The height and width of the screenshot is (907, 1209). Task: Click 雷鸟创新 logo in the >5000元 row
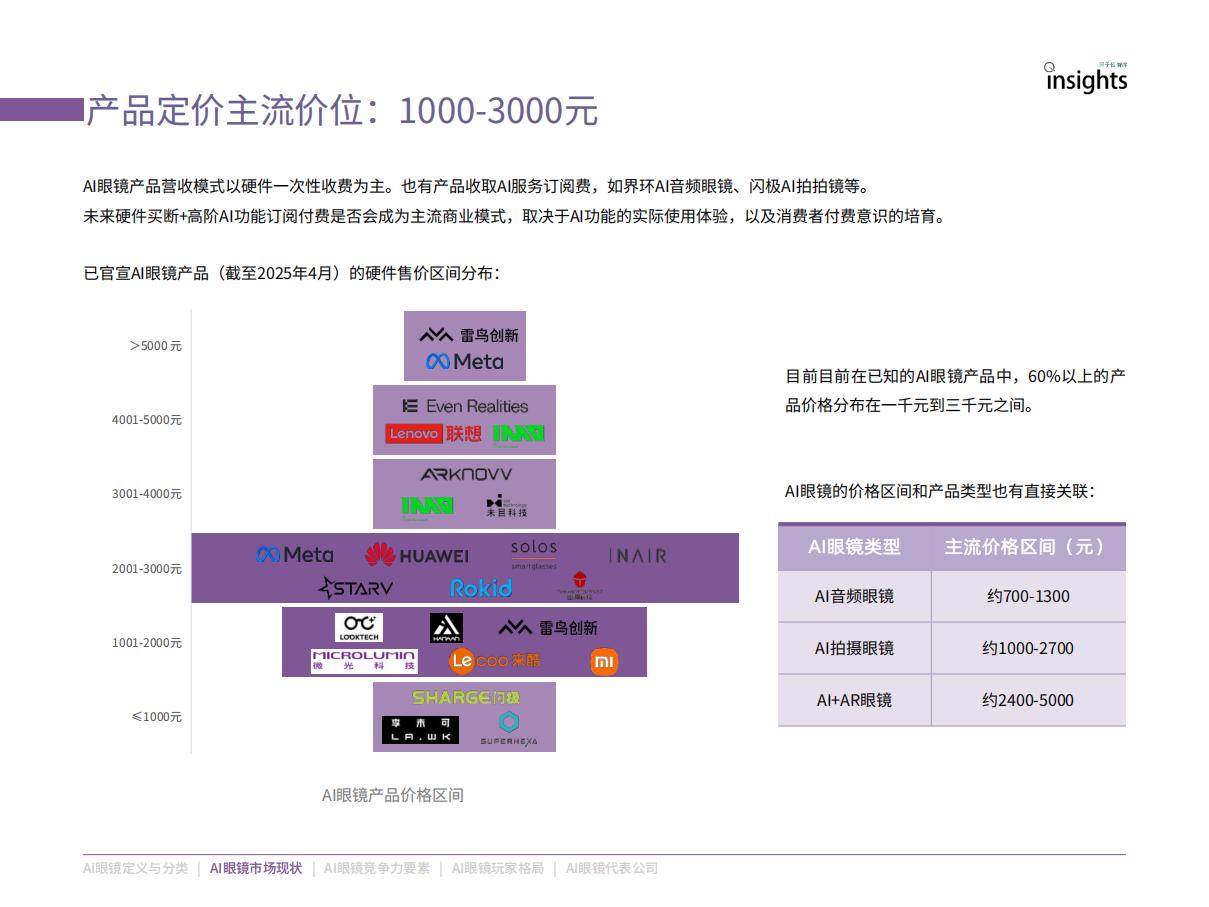pos(469,335)
